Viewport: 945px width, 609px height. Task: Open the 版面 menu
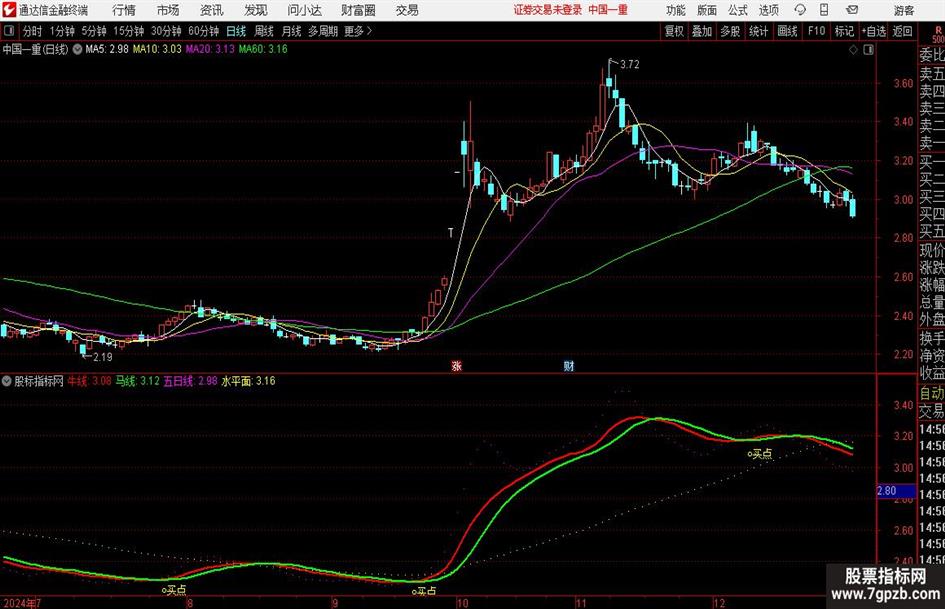pyautogui.click(x=707, y=10)
